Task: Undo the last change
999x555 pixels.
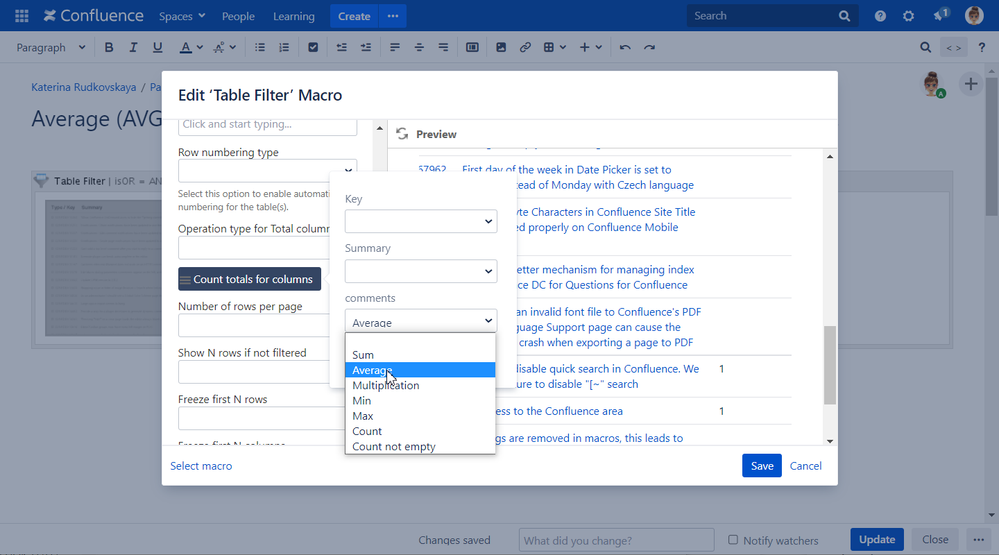Action: 625,47
